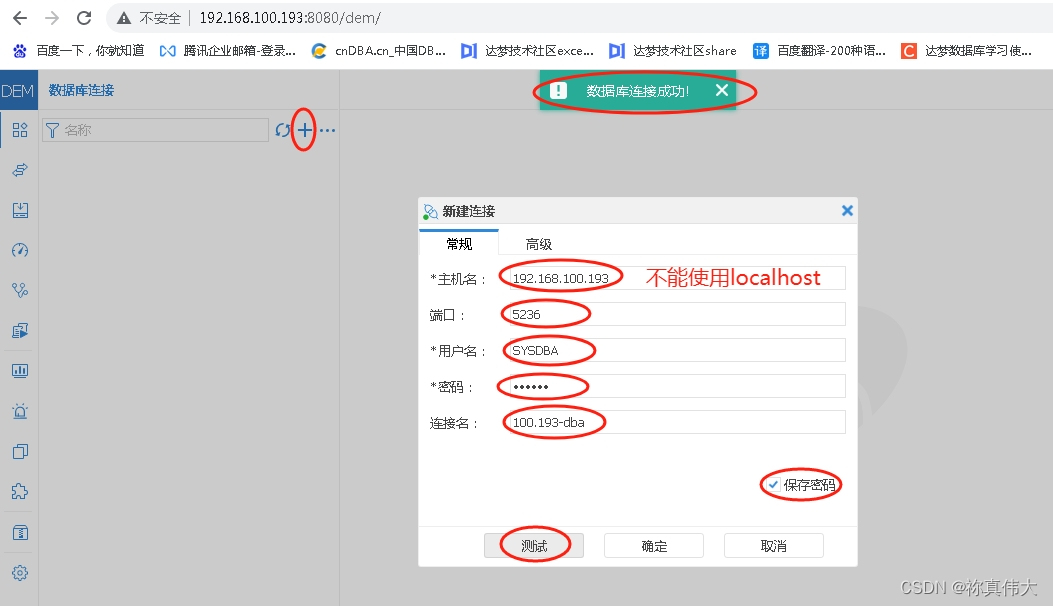Open the stethoscope diagnosis sidebar icon
This screenshot has width=1053, height=606.
pyautogui.click(x=20, y=290)
